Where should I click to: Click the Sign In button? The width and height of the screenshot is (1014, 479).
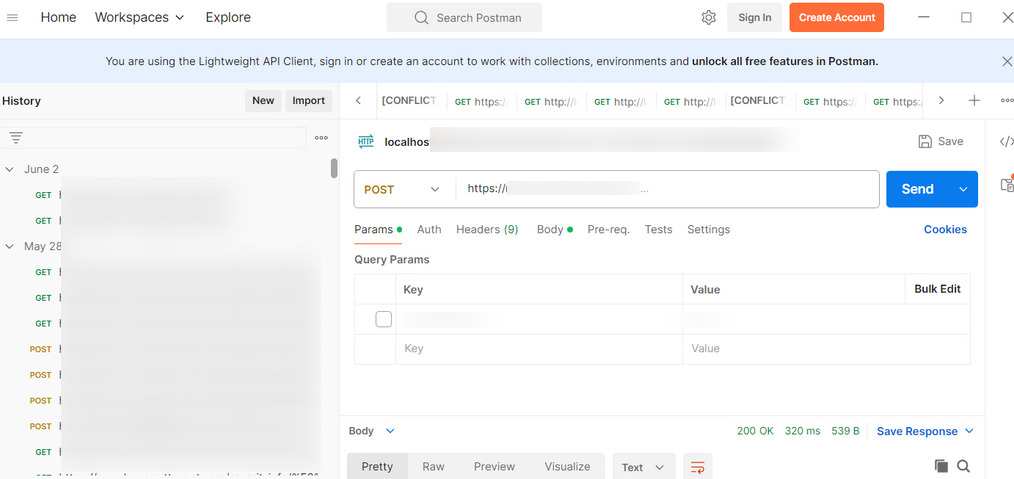click(x=755, y=17)
